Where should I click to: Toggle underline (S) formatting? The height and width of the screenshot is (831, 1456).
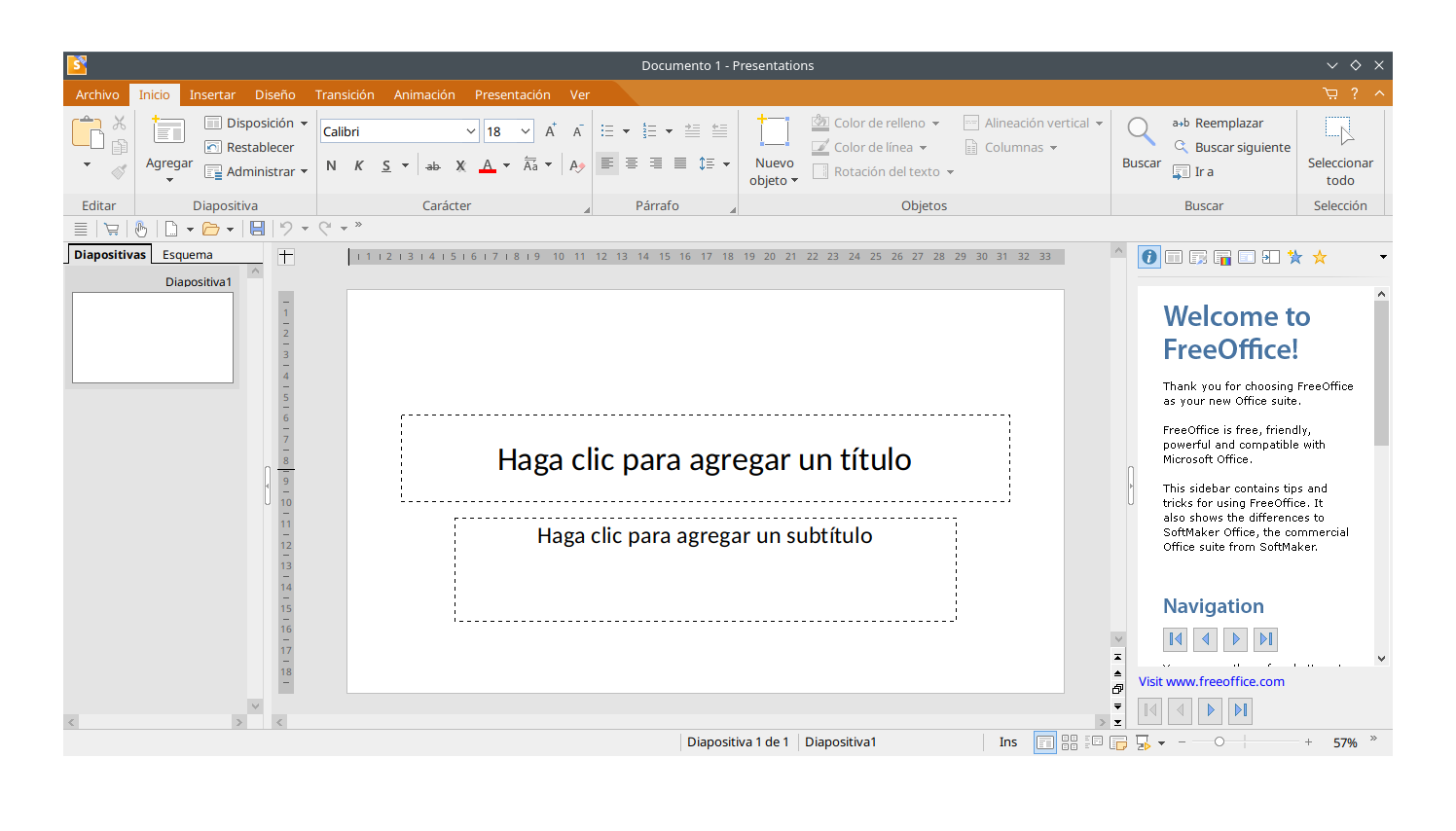click(386, 165)
